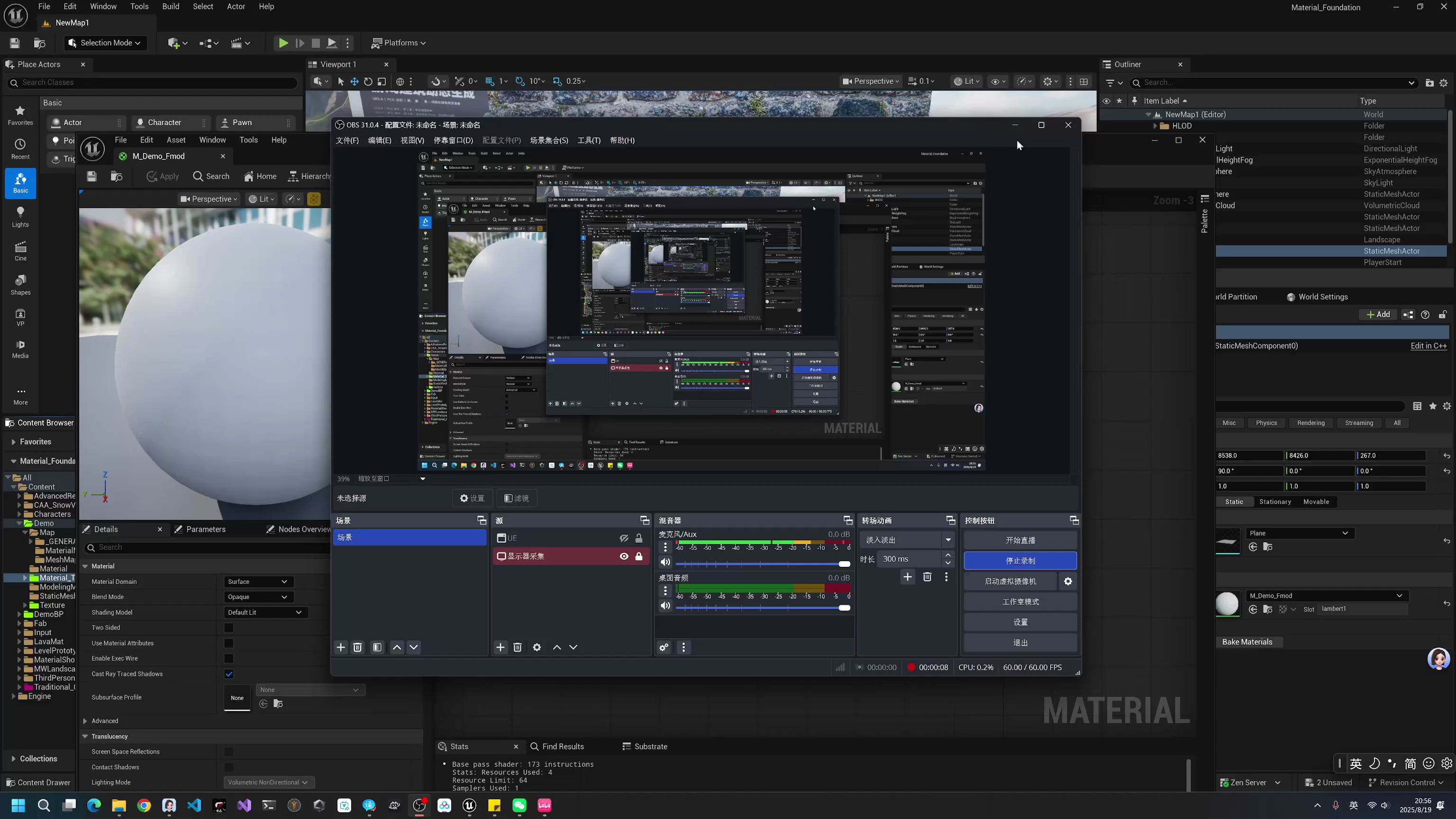Open Unreal Engine from the Windows taskbar
This screenshot has width=1456, height=819.
(x=469, y=805)
